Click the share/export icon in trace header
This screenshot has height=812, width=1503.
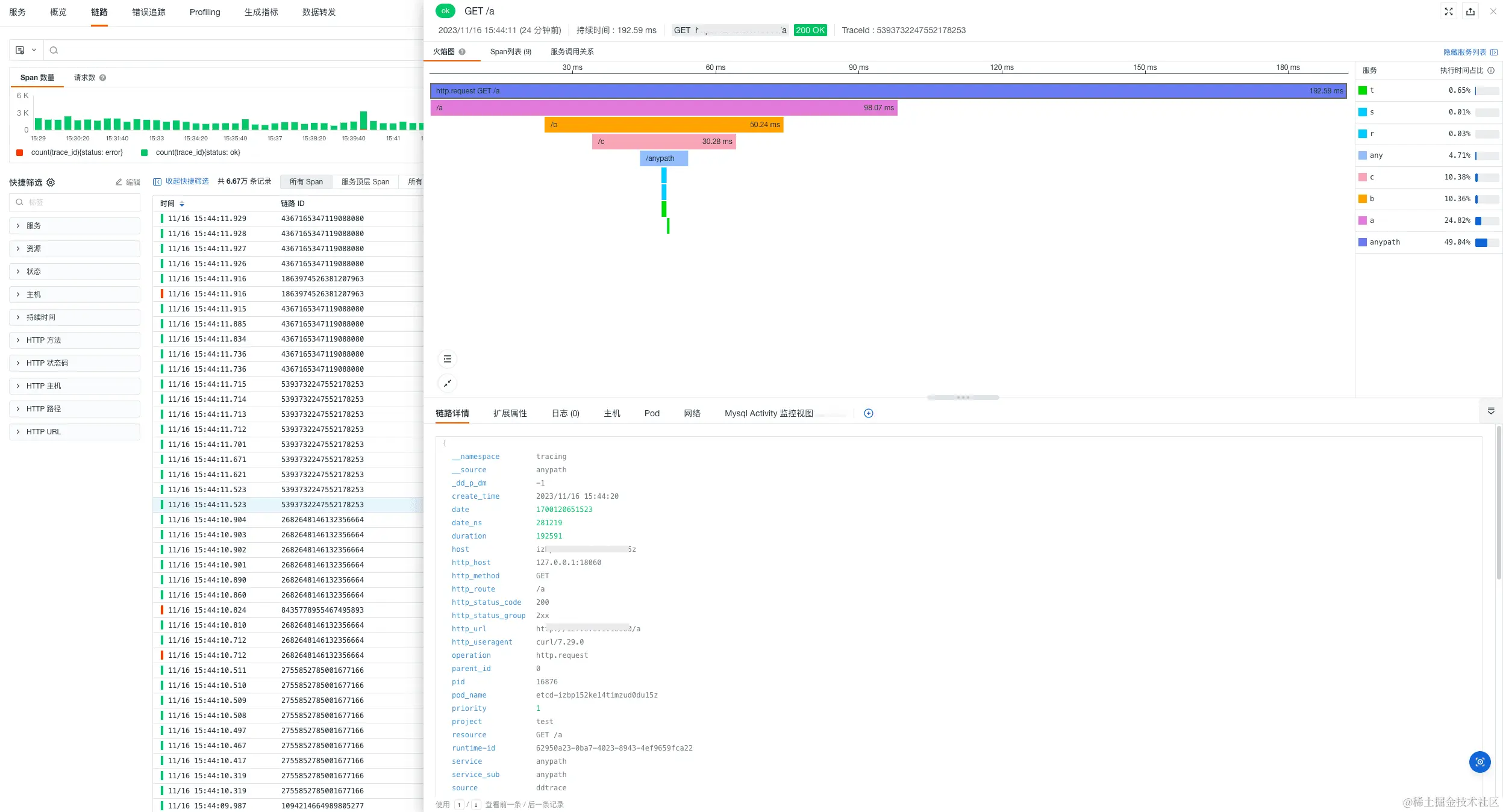coord(1470,11)
